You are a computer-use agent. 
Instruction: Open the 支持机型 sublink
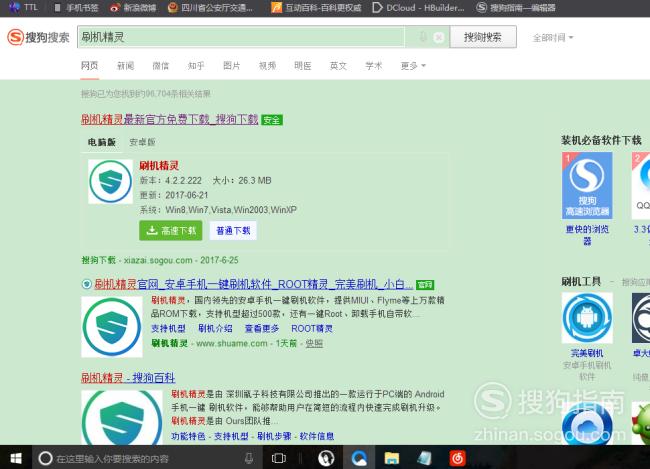tap(168, 328)
